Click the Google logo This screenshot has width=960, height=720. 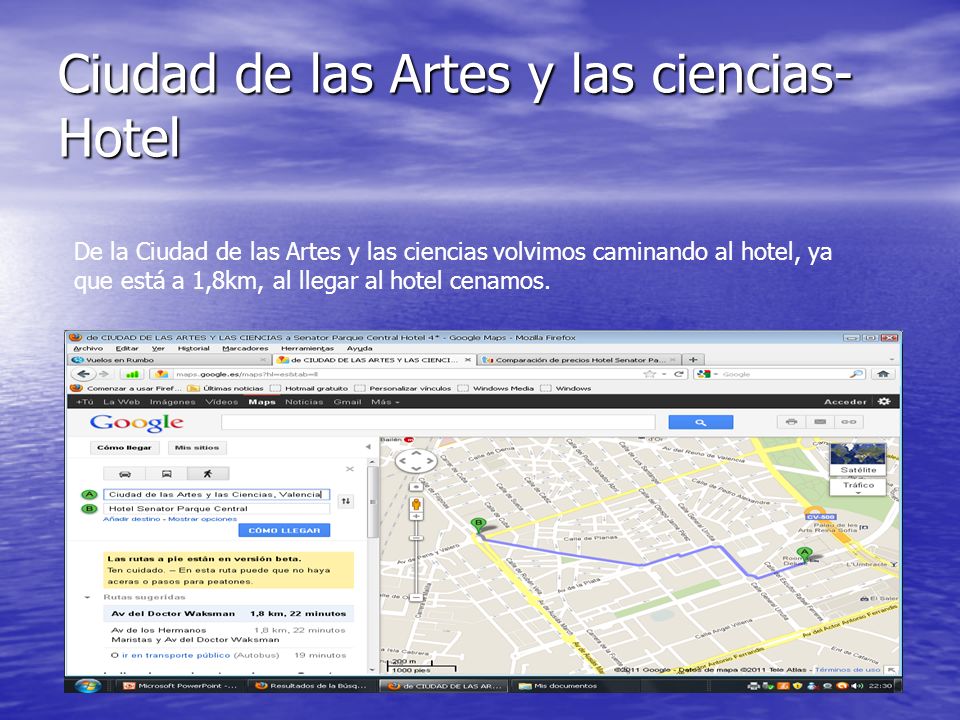pos(137,422)
